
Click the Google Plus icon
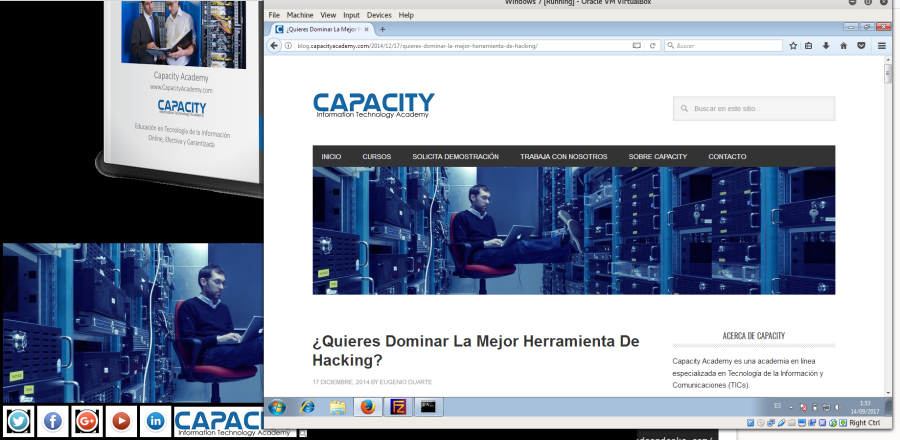pyautogui.click(x=87, y=421)
